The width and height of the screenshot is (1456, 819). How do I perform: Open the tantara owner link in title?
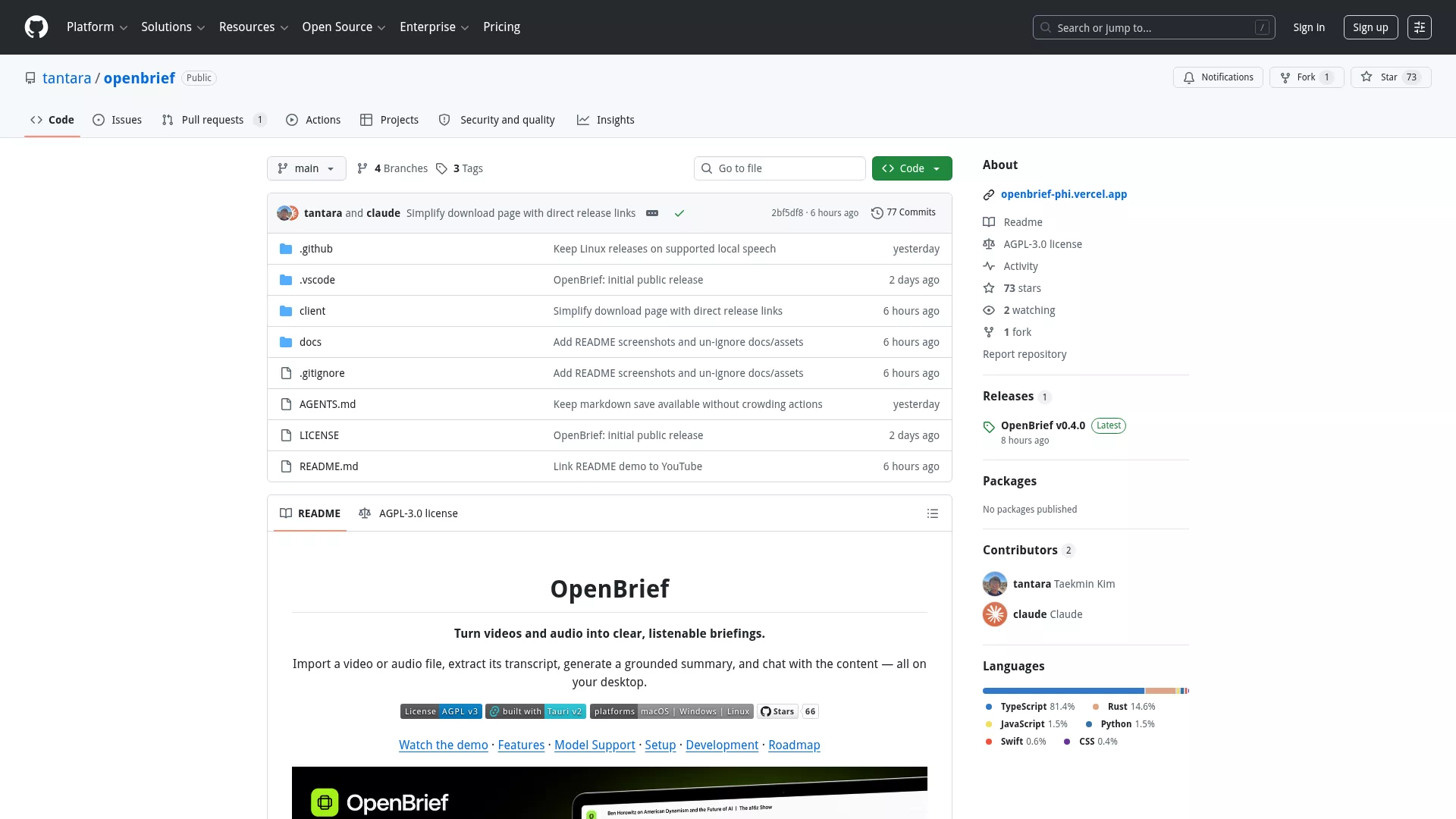[x=67, y=78]
